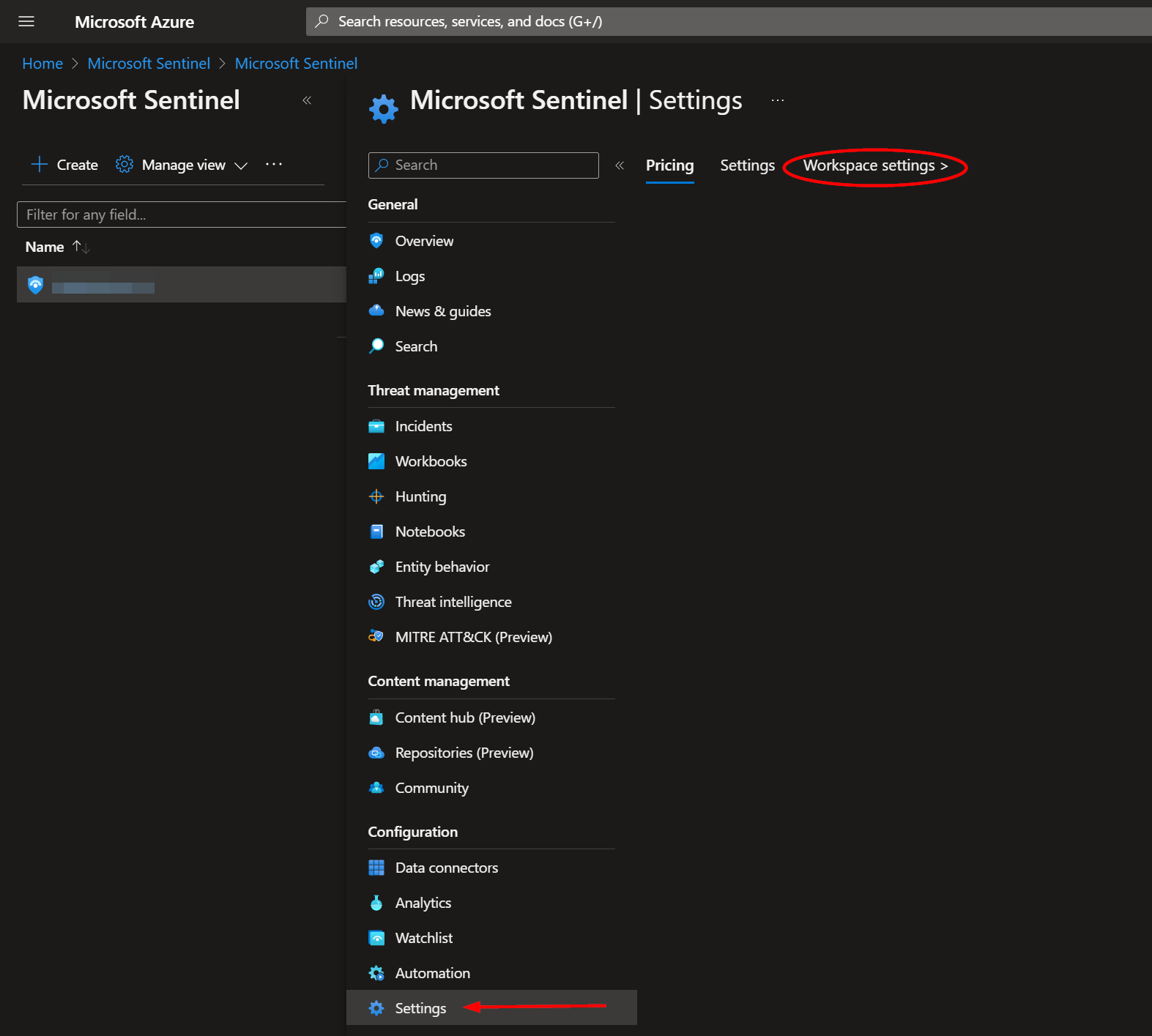
Task: Open second Microsoft Sentinel breadcrumb link
Action: click(x=296, y=64)
